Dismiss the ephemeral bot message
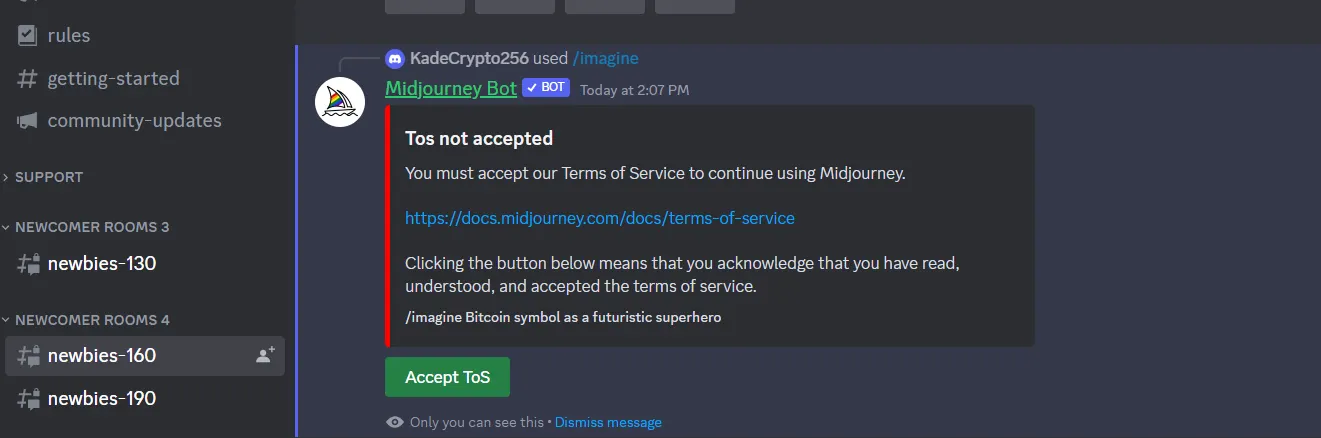 click(608, 422)
